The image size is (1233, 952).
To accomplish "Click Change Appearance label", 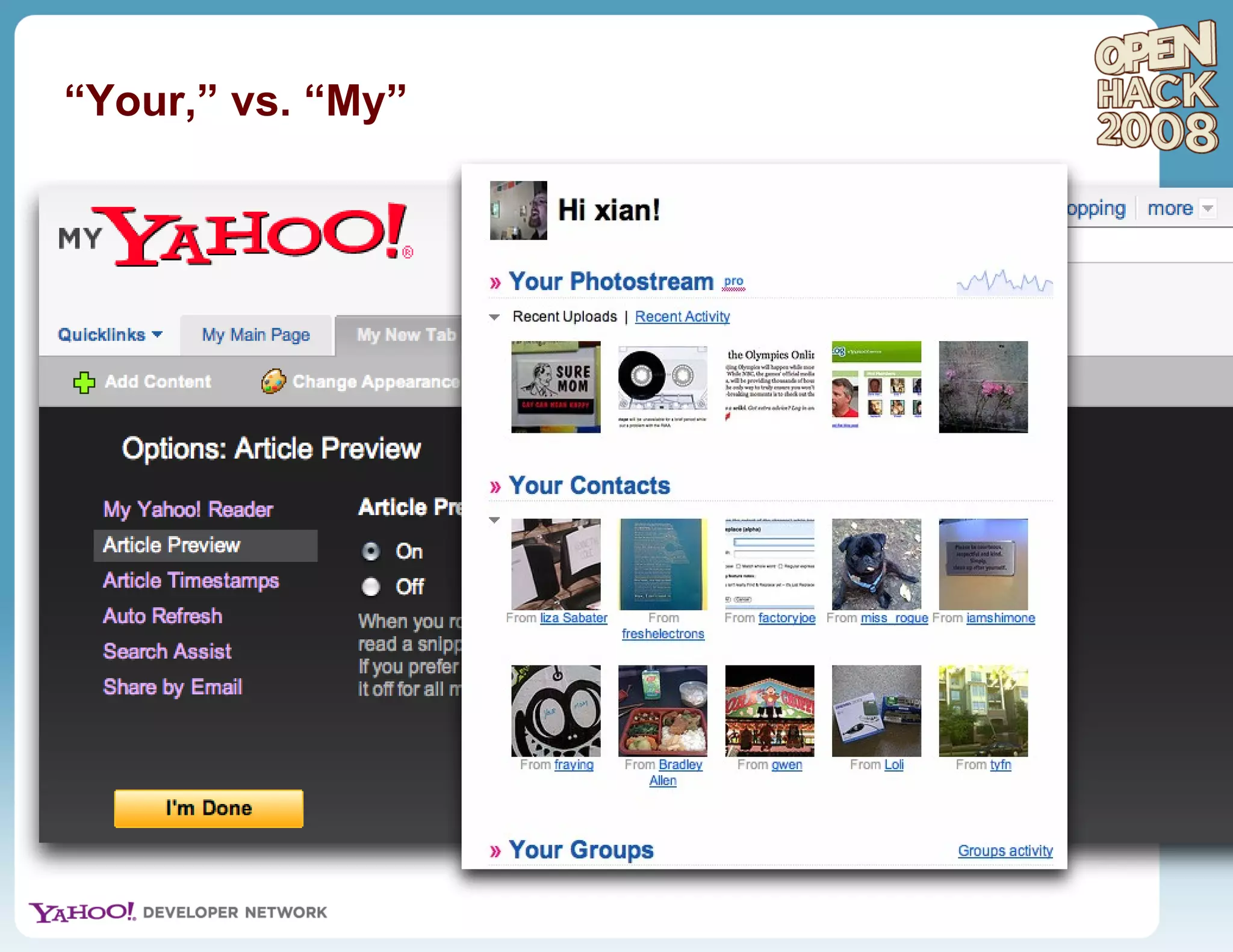I will click(376, 382).
